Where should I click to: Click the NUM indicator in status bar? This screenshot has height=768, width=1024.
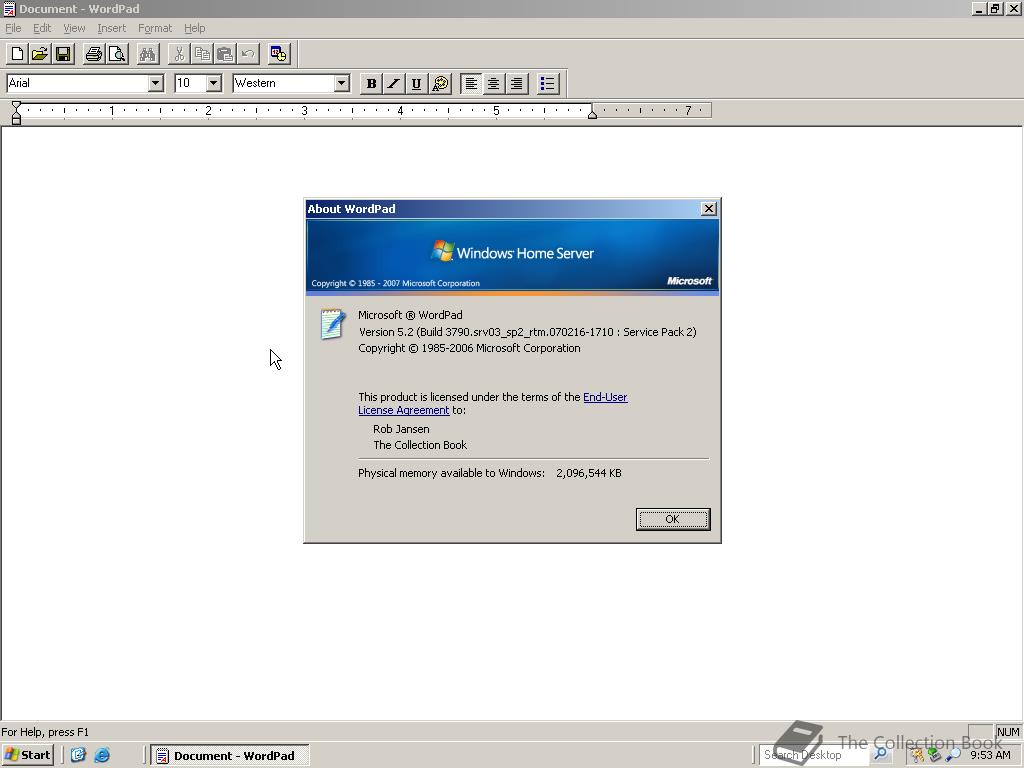pos(1008,732)
